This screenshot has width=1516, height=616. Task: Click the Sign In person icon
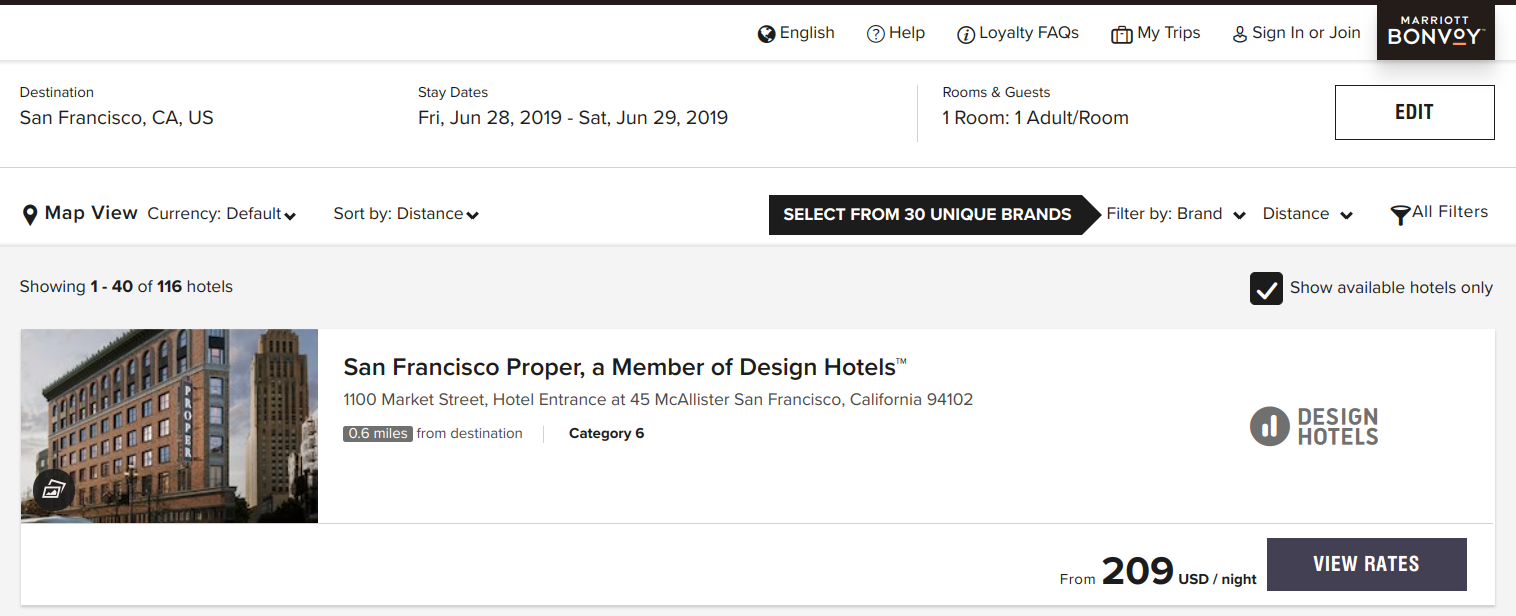(x=1240, y=34)
